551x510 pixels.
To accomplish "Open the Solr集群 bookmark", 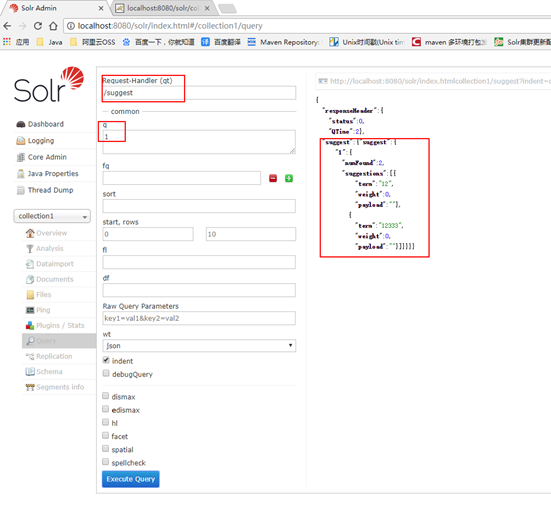I will [x=522, y=42].
